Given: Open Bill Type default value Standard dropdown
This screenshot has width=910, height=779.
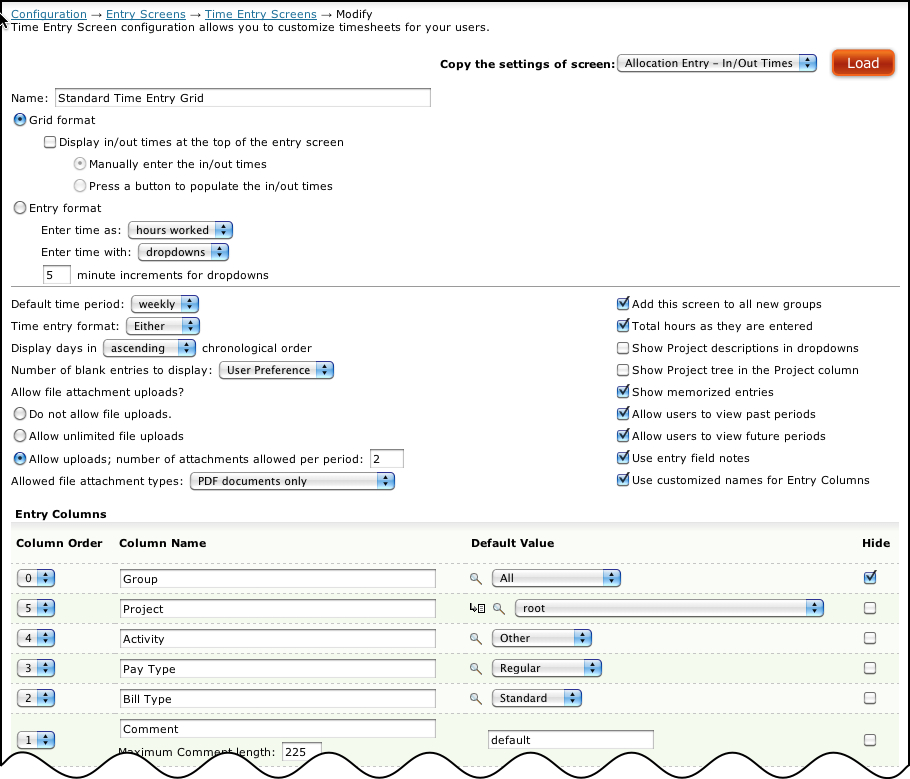Looking at the screenshot, I should (x=537, y=698).
